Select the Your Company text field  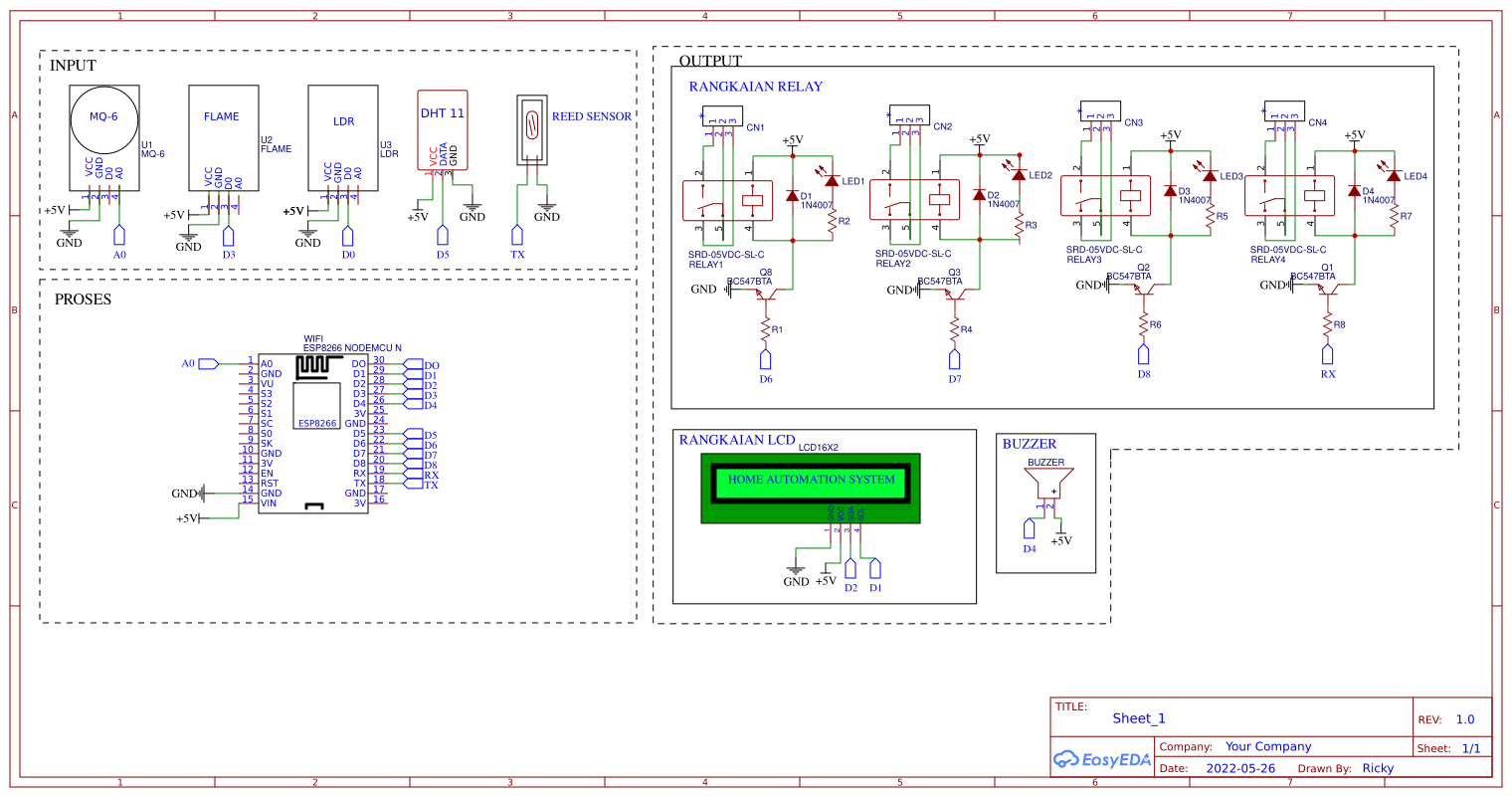(x=1268, y=746)
